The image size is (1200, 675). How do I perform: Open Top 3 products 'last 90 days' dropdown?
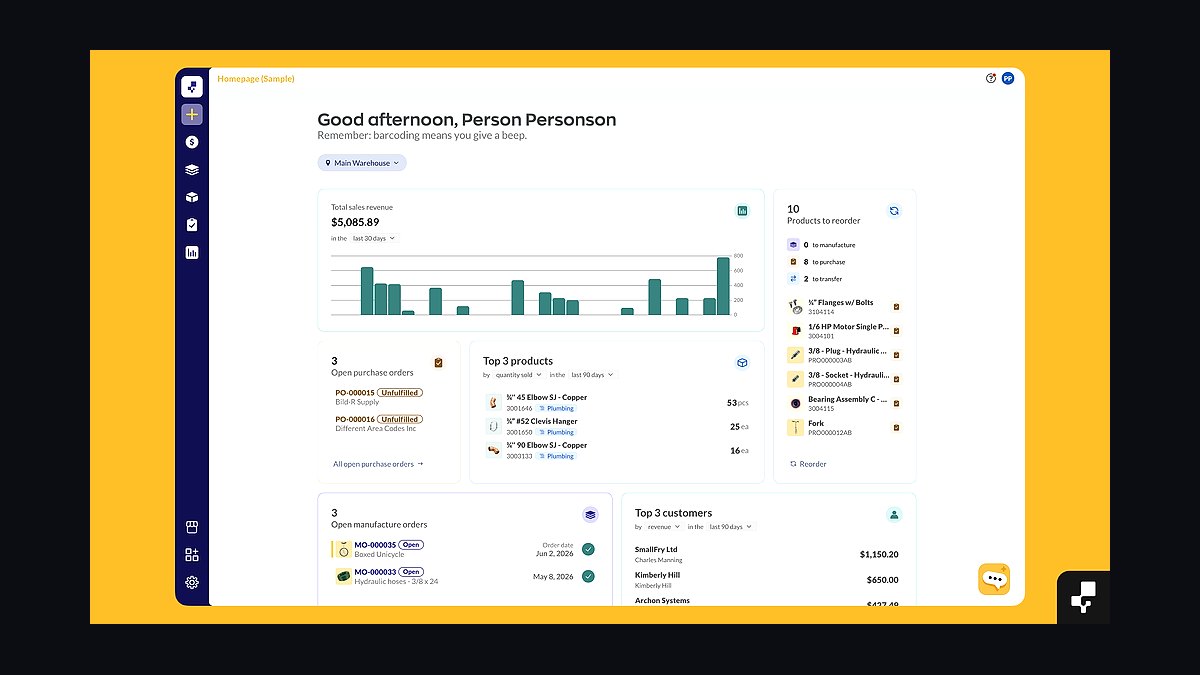[x=592, y=375]
